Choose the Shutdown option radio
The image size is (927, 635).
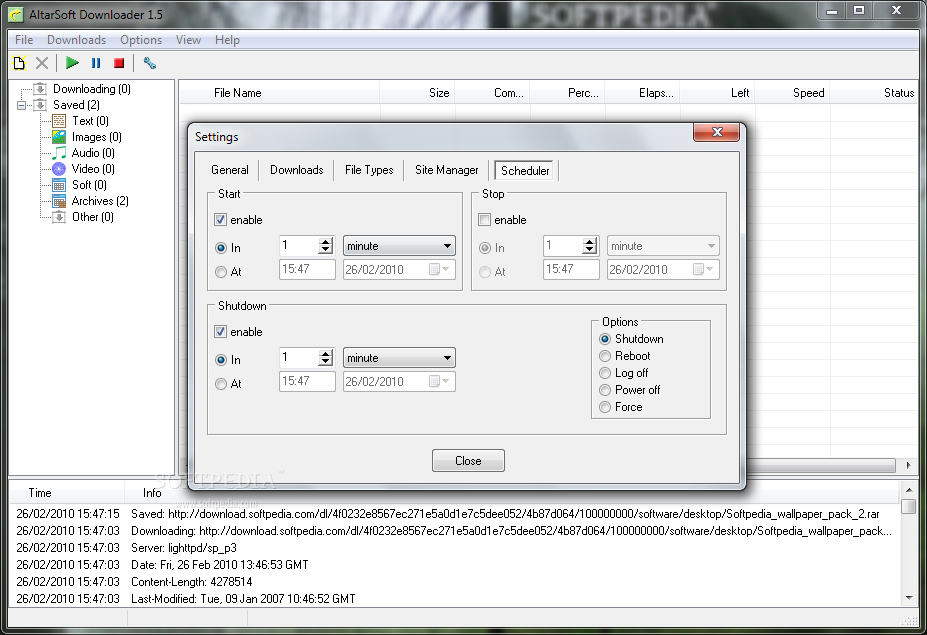605,339
